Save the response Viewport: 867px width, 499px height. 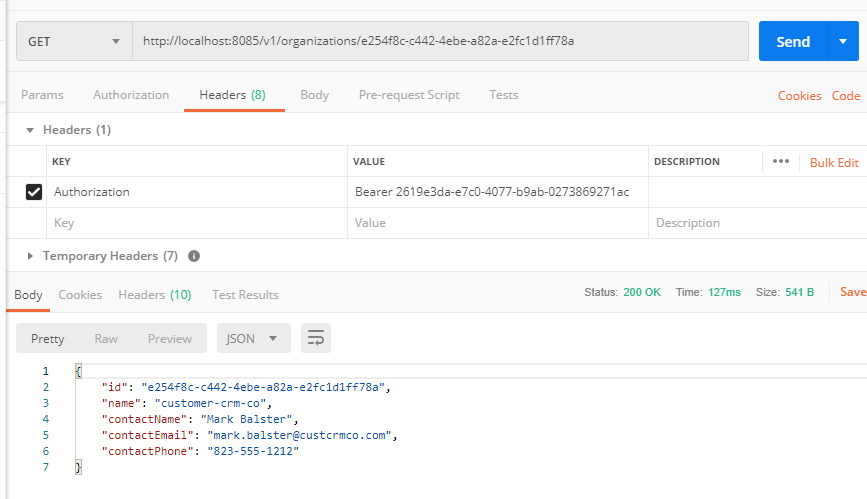click(x=853, y=292)
